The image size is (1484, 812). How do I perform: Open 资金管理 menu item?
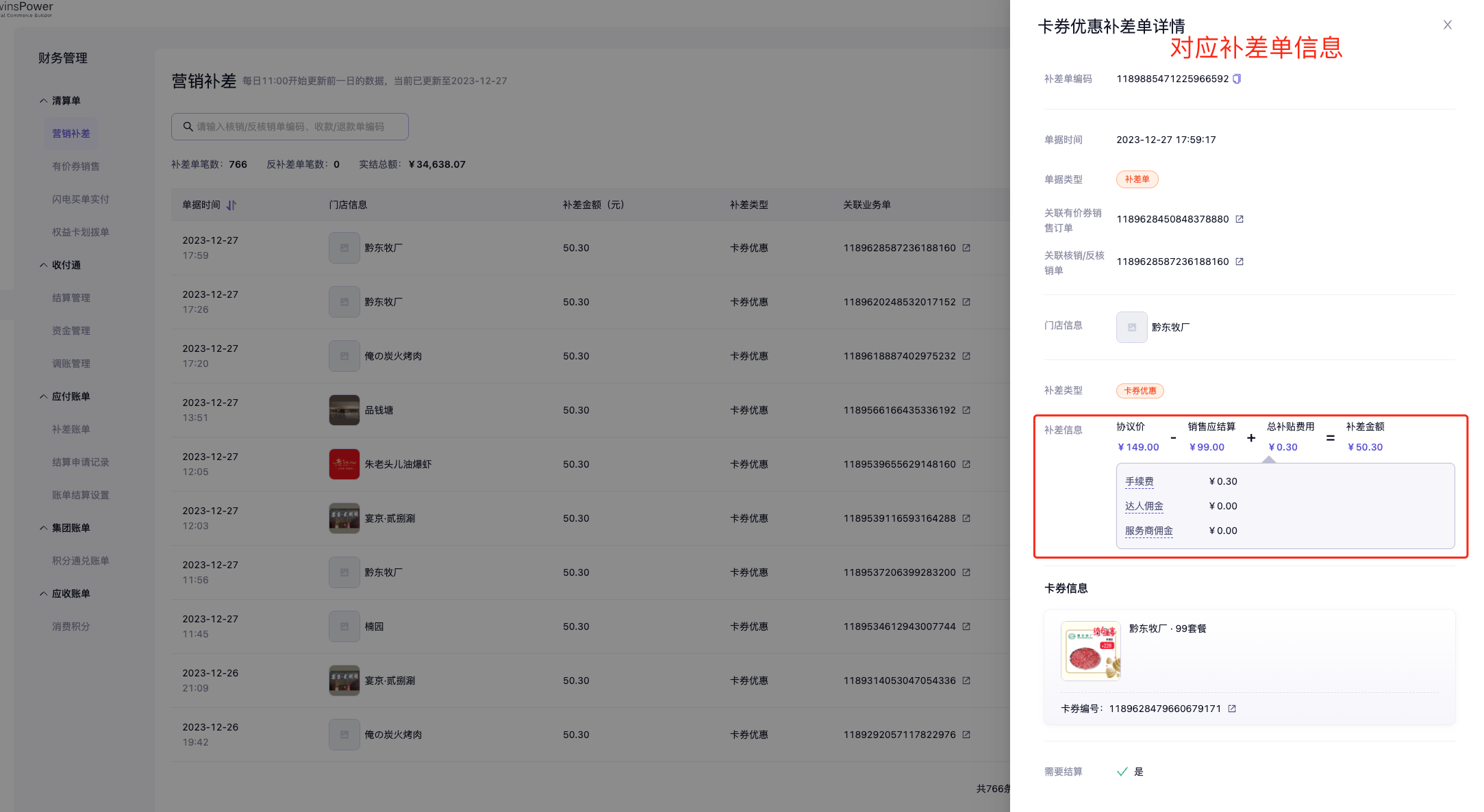point(71,331)
